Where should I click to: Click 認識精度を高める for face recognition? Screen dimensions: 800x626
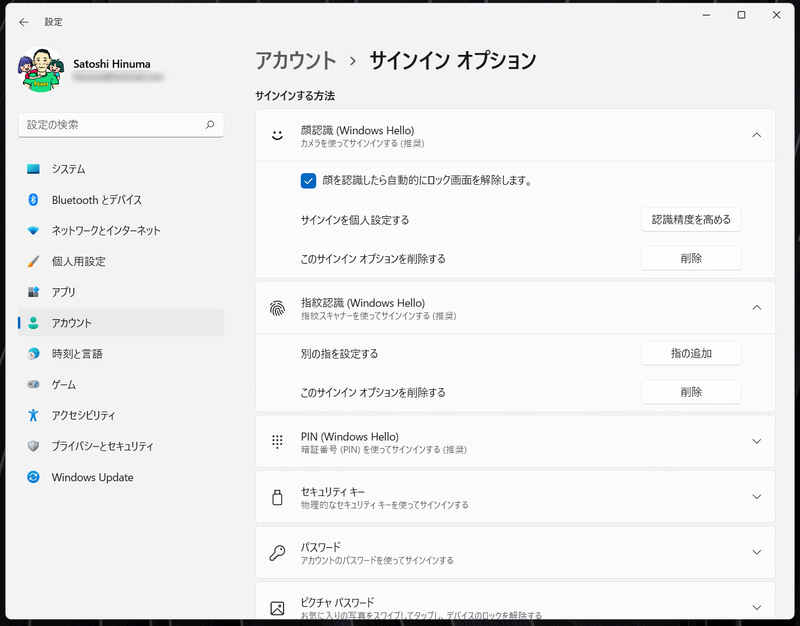click(691, 219)
